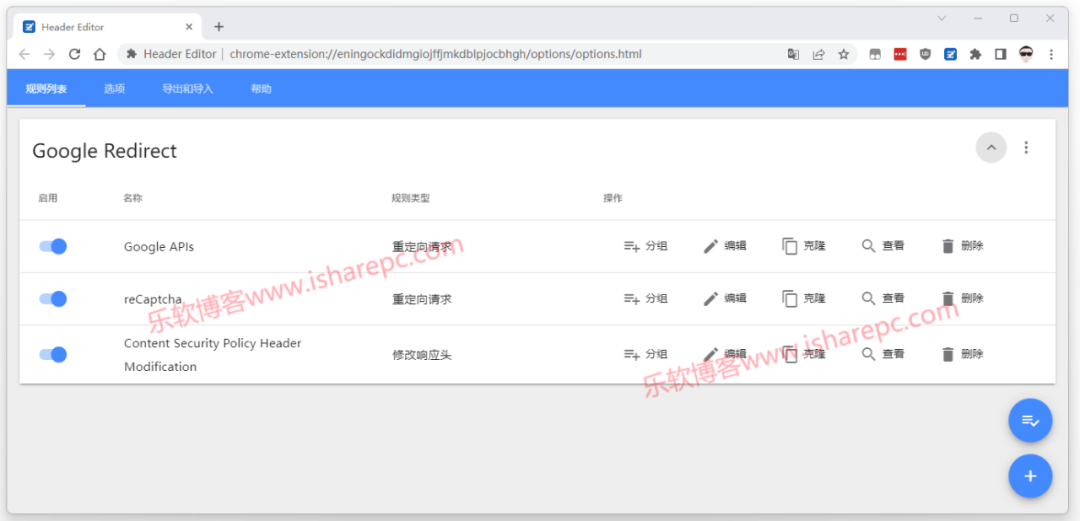Add a new rule with plus button
The width and height of the screenshot is (1080, 521).
(1030, 476)
